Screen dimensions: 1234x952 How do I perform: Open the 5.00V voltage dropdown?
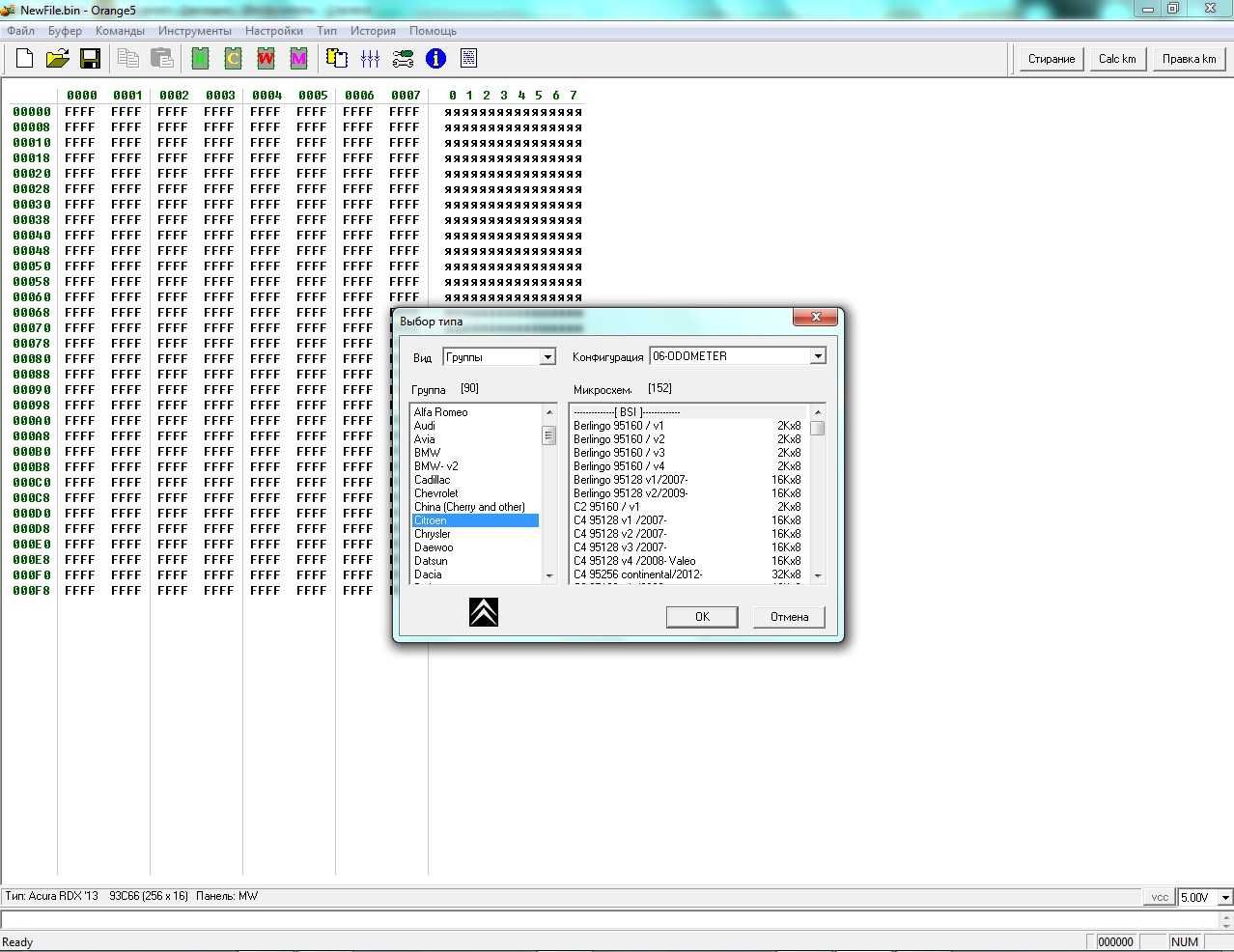point(1225,897)
